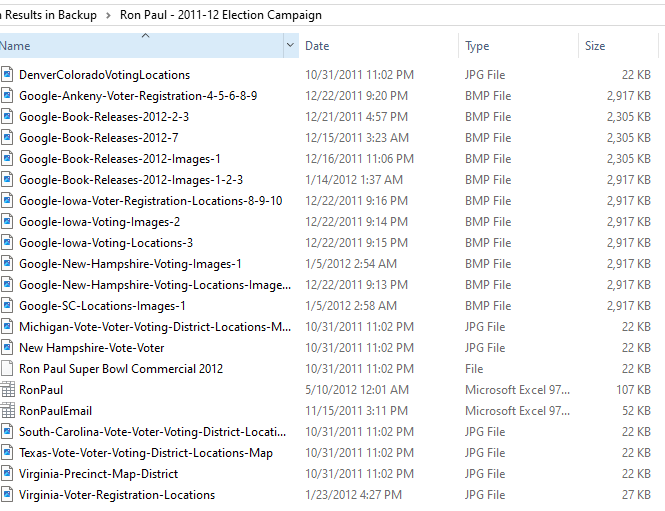
Task: Sort files by the Size column header
Action: click(618, 45)
